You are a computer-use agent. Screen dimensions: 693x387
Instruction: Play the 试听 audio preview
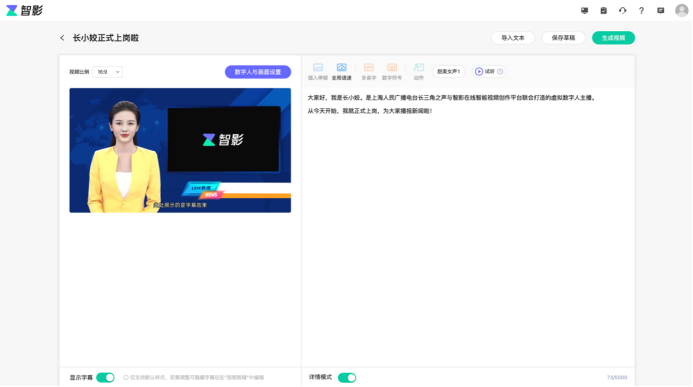(484, 72)
